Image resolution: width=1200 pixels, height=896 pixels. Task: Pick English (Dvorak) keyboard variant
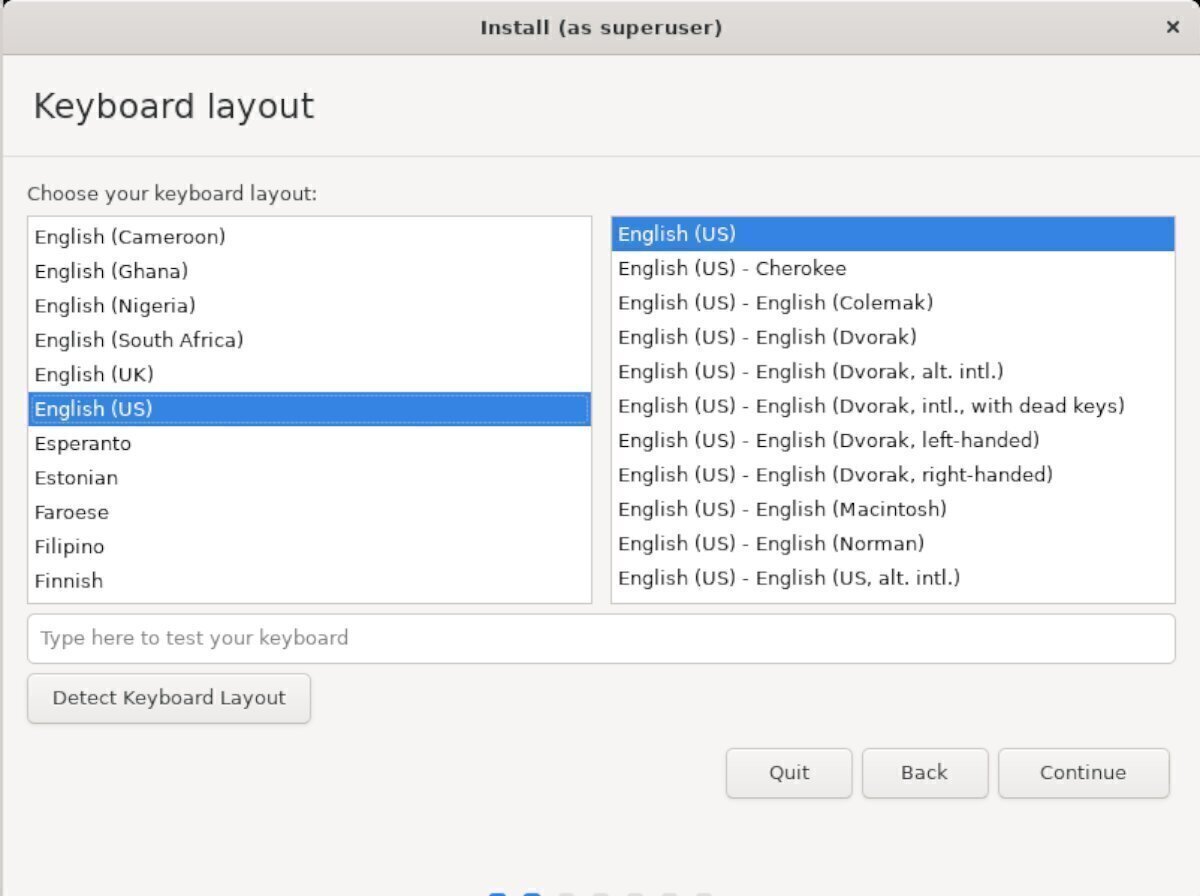[765, 337]
